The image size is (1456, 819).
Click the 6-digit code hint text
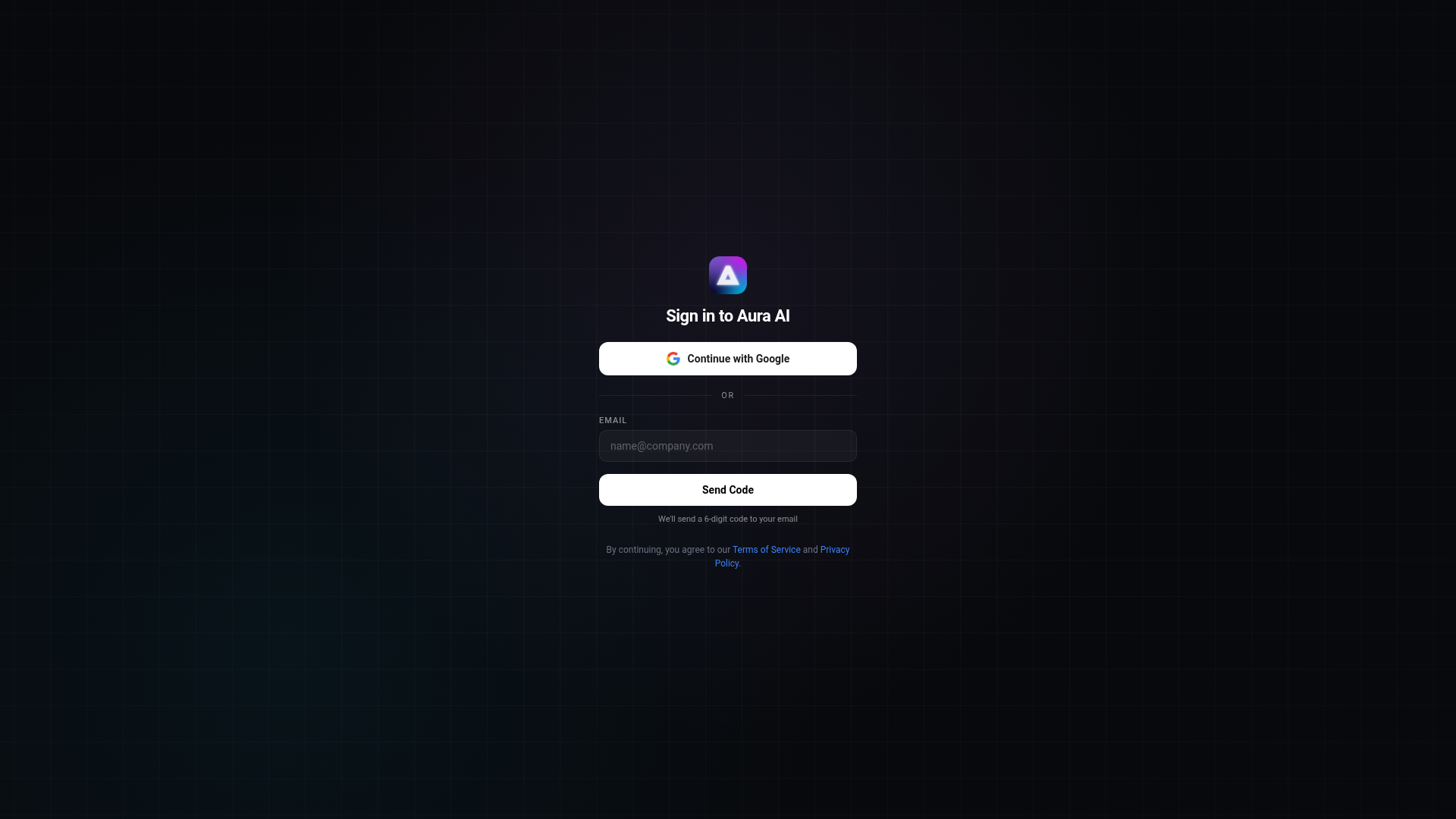pos(728,519)
